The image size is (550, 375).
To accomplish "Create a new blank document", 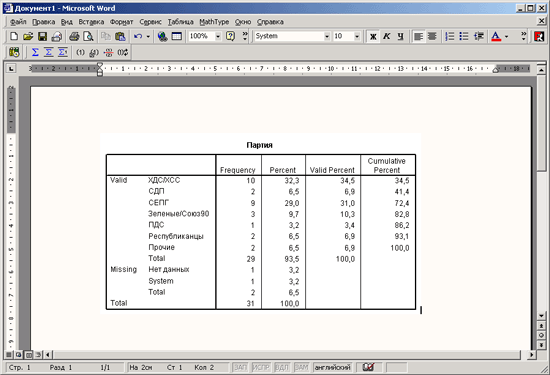I will pyautogui.click(x=14, y=36).
